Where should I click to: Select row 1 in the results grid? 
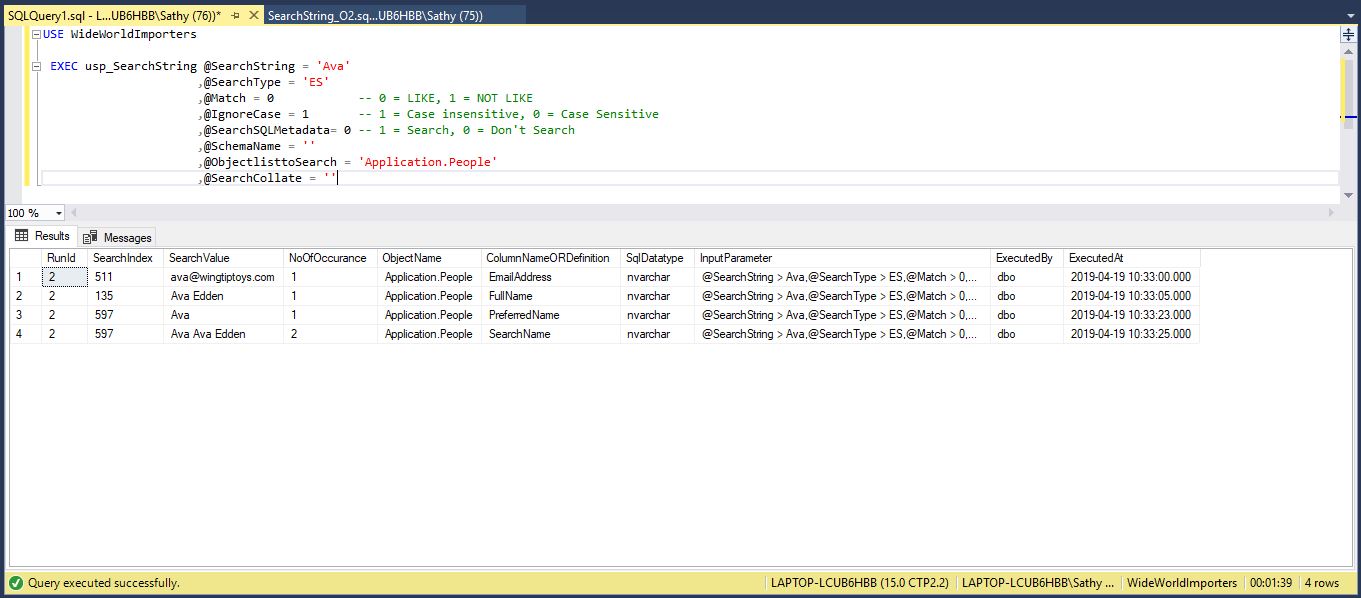(x=21, y=276)
